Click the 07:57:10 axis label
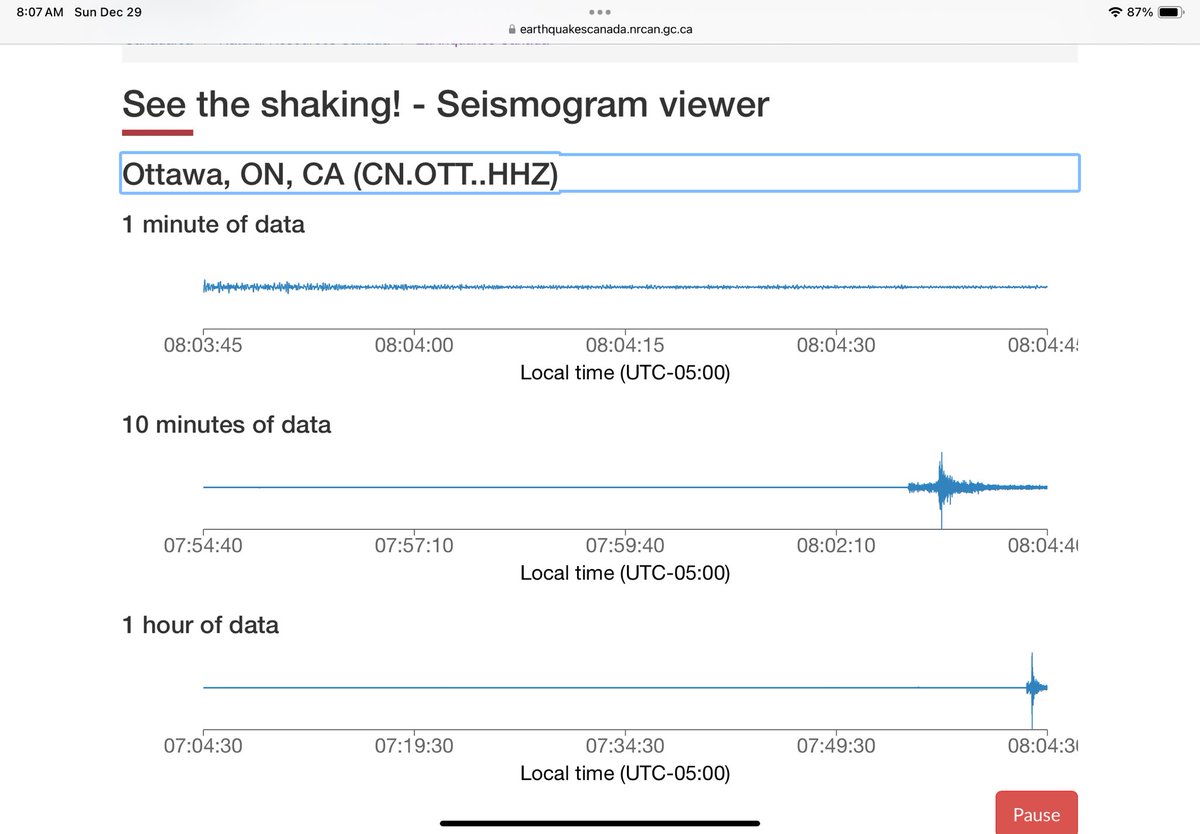This screenshot has height=834, width=1200. click(x=414, y=545)
